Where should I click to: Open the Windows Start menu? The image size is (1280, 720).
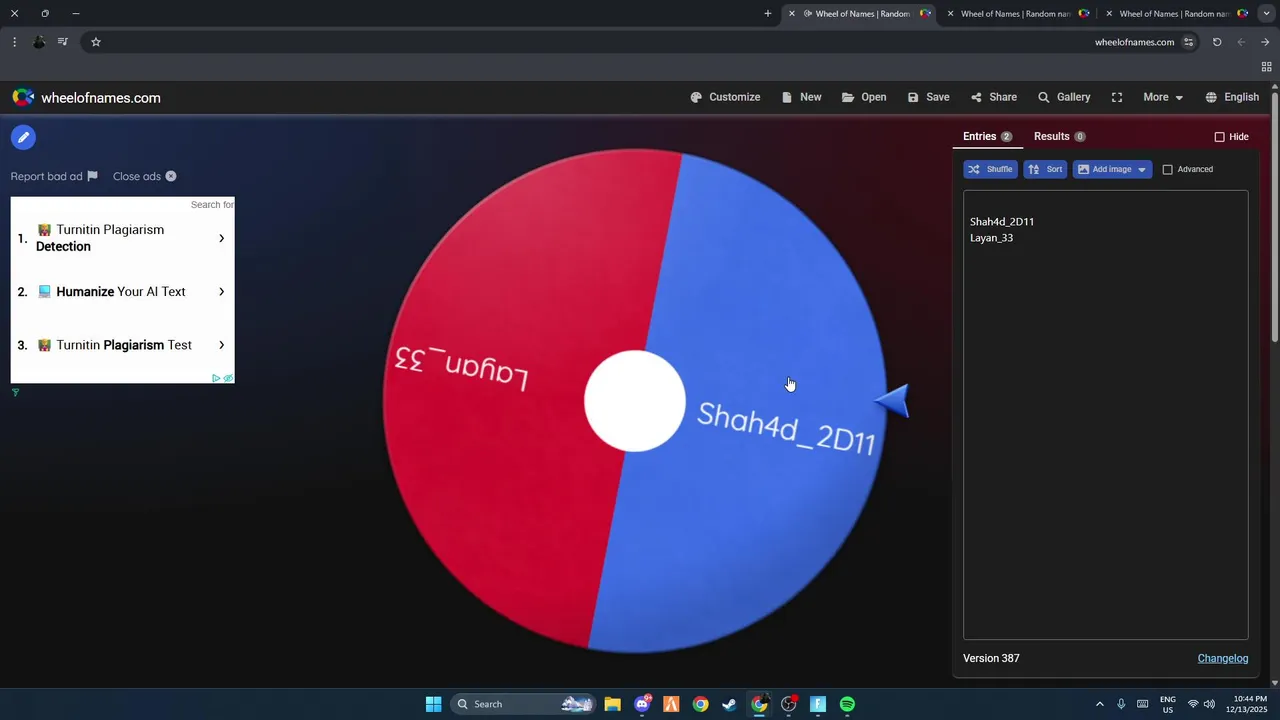point(433,704)
